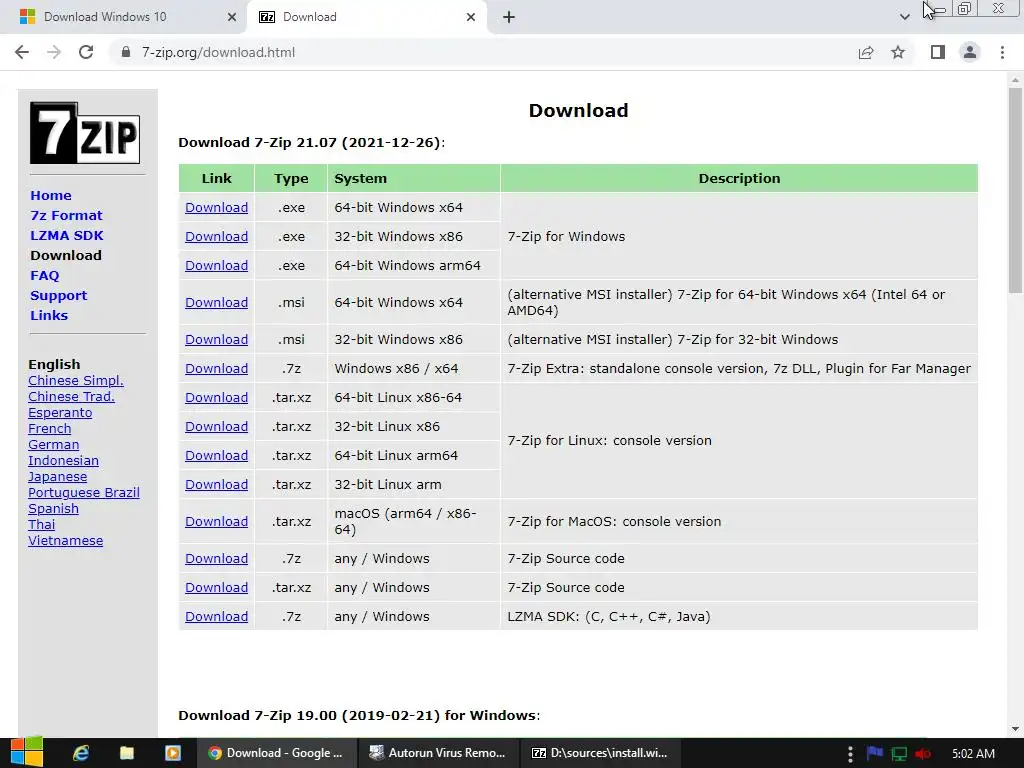The width and height of the screenshot is (1024, 768).
Task: Switch to Autorun Virus Remover taskbar window
Action: 438,753
